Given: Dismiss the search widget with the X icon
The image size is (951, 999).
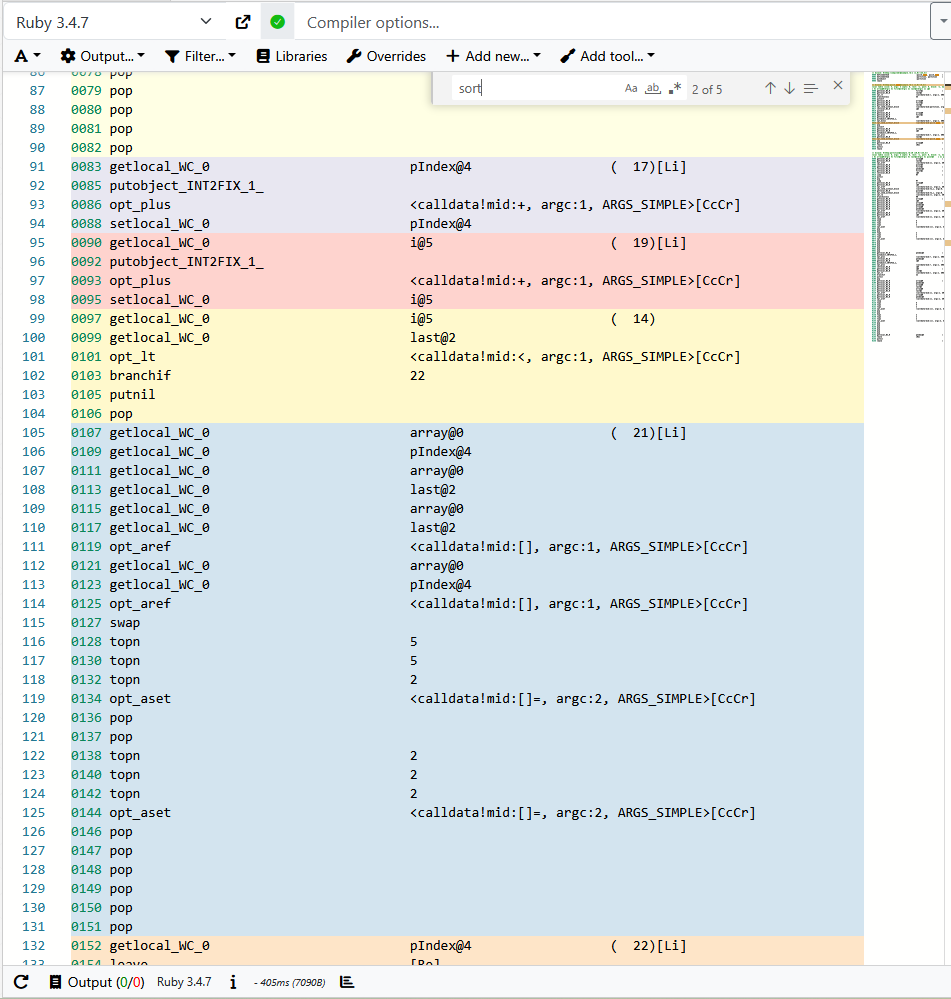Looking at the screenshot, I should click(x=837, y=88).
